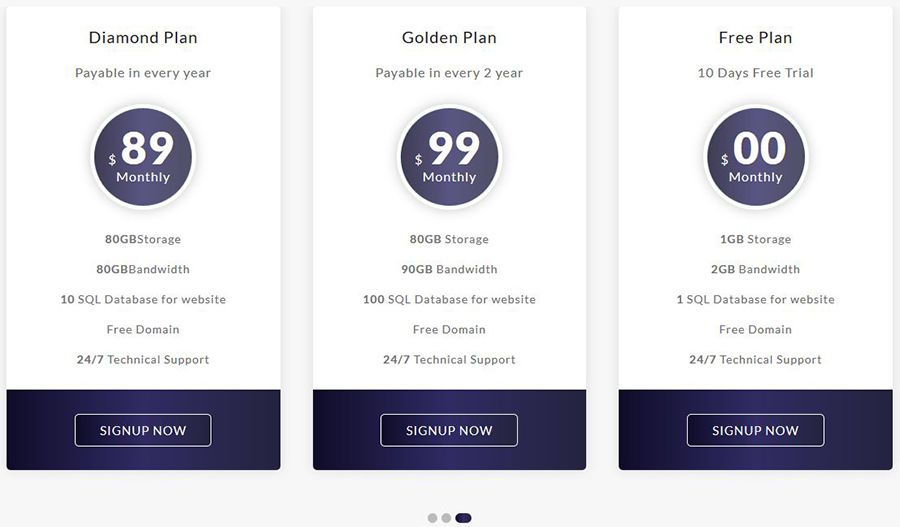Click the $89 Monthly price badge
The image size is (900, 527).
coord(143,157)
